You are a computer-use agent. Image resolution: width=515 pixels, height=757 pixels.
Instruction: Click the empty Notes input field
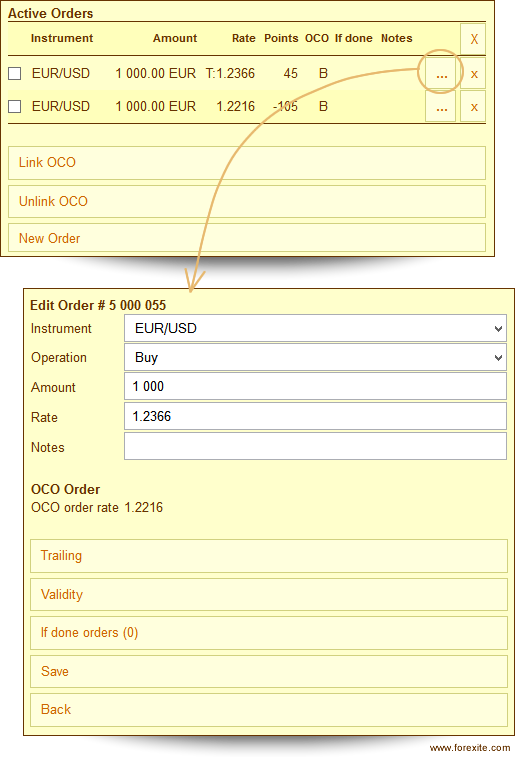coord(315,446)
